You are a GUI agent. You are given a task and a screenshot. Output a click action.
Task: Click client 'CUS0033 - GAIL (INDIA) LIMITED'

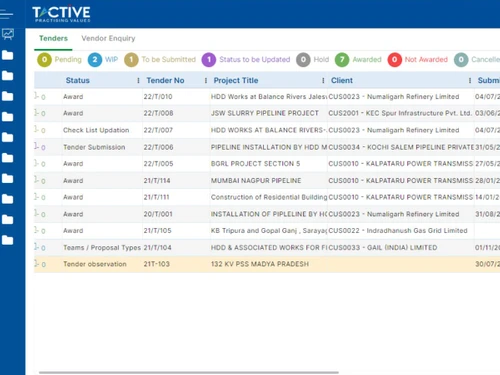click(x=383, y=248)
